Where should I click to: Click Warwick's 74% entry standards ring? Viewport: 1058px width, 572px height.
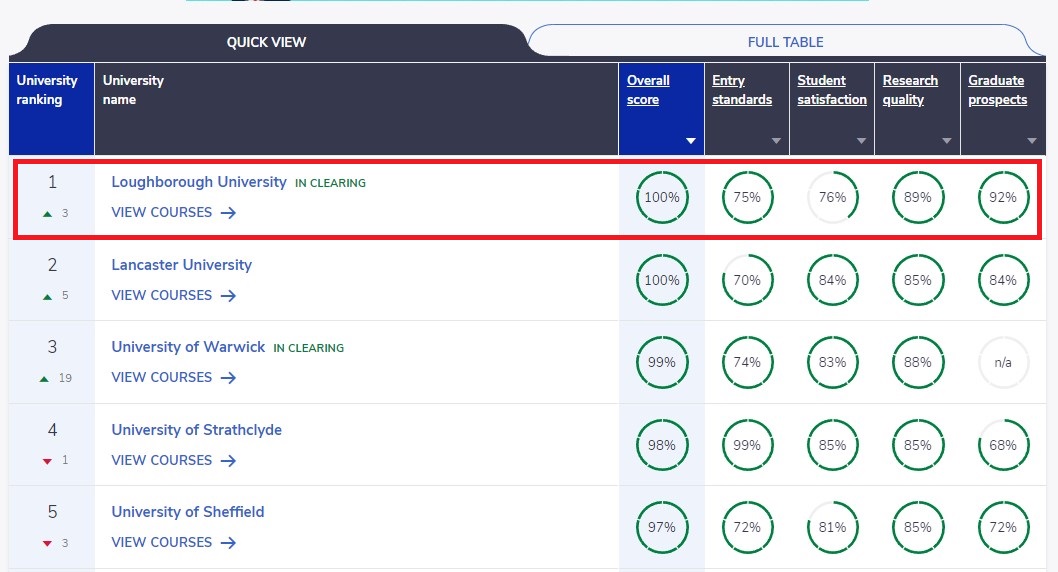747,363
